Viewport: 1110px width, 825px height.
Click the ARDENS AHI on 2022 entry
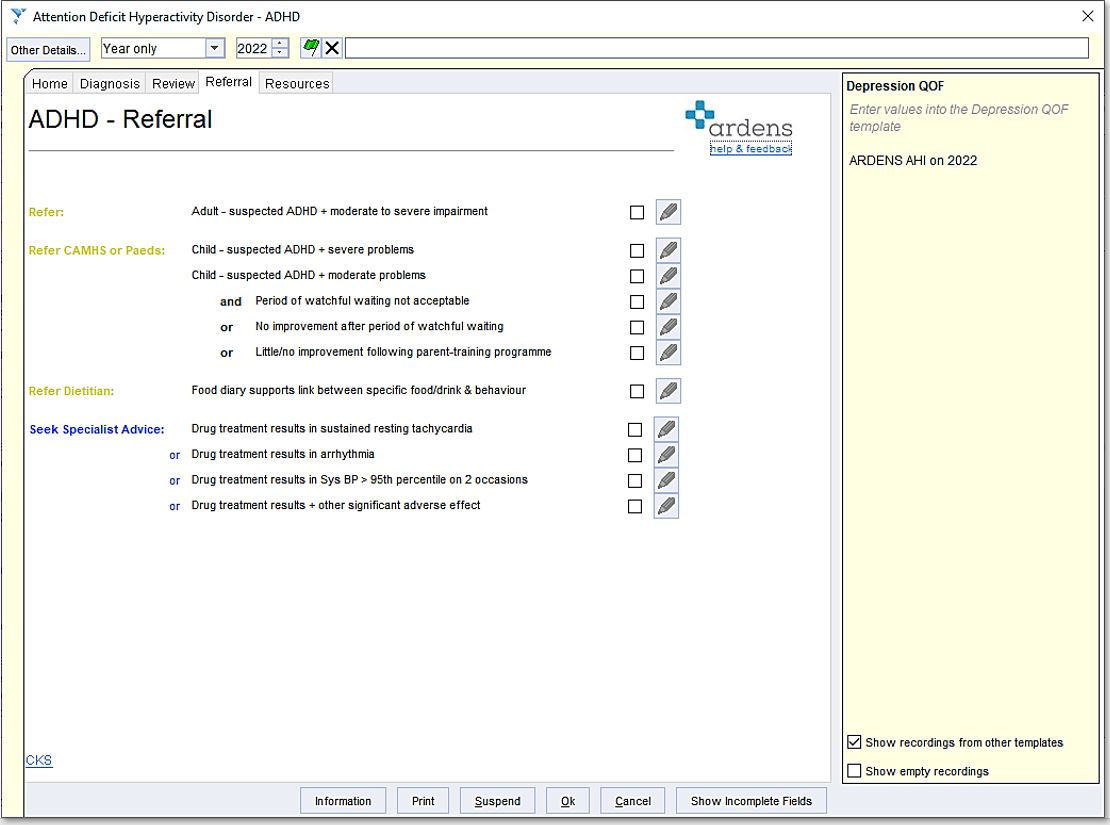912,161
